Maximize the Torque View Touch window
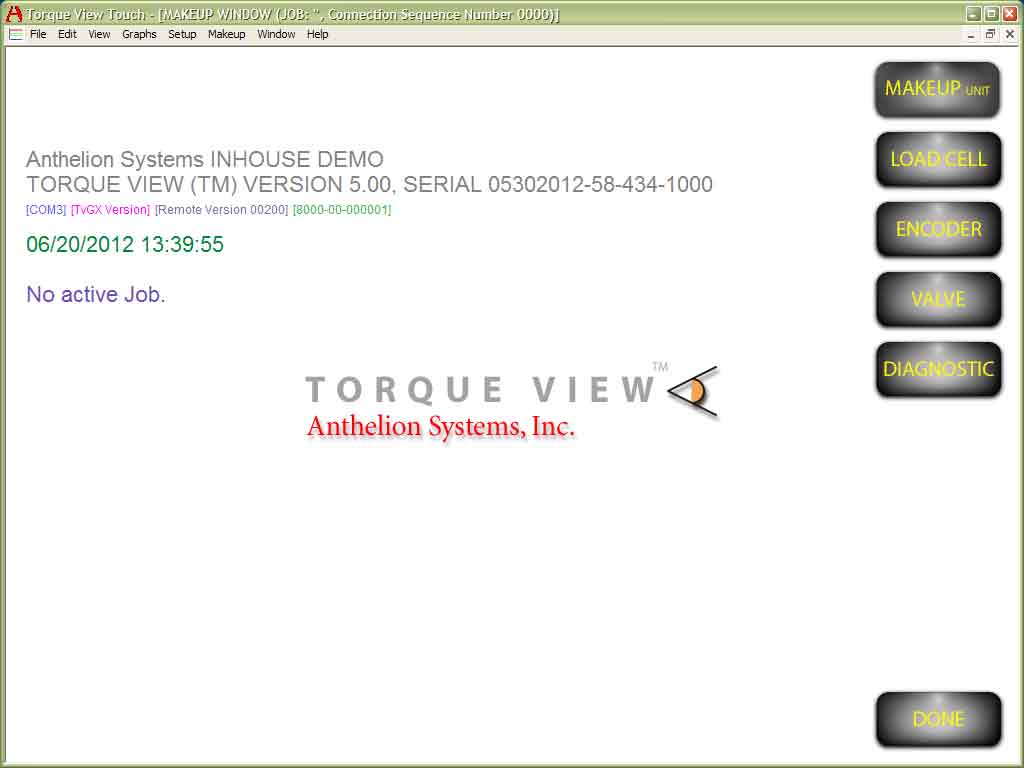This screenshot has height=768, width=1024. (x=991, y=14)
